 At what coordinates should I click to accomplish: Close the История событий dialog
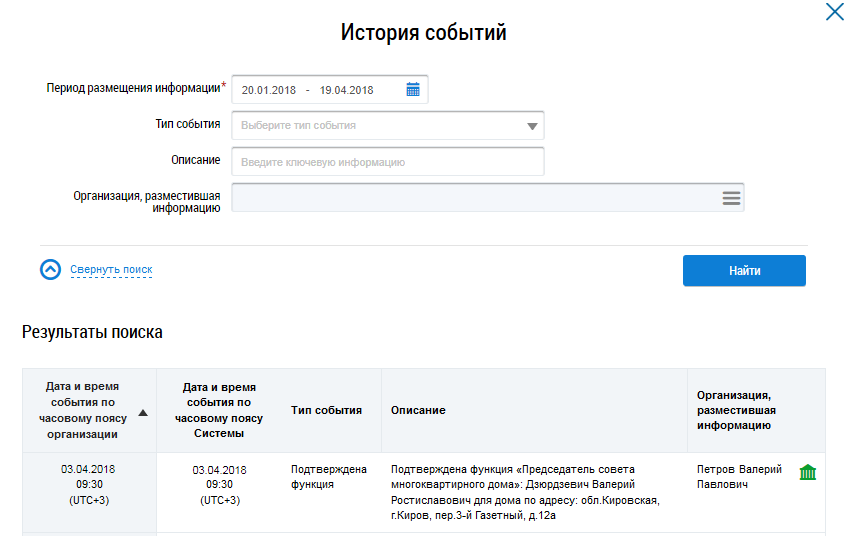point(834,13)
